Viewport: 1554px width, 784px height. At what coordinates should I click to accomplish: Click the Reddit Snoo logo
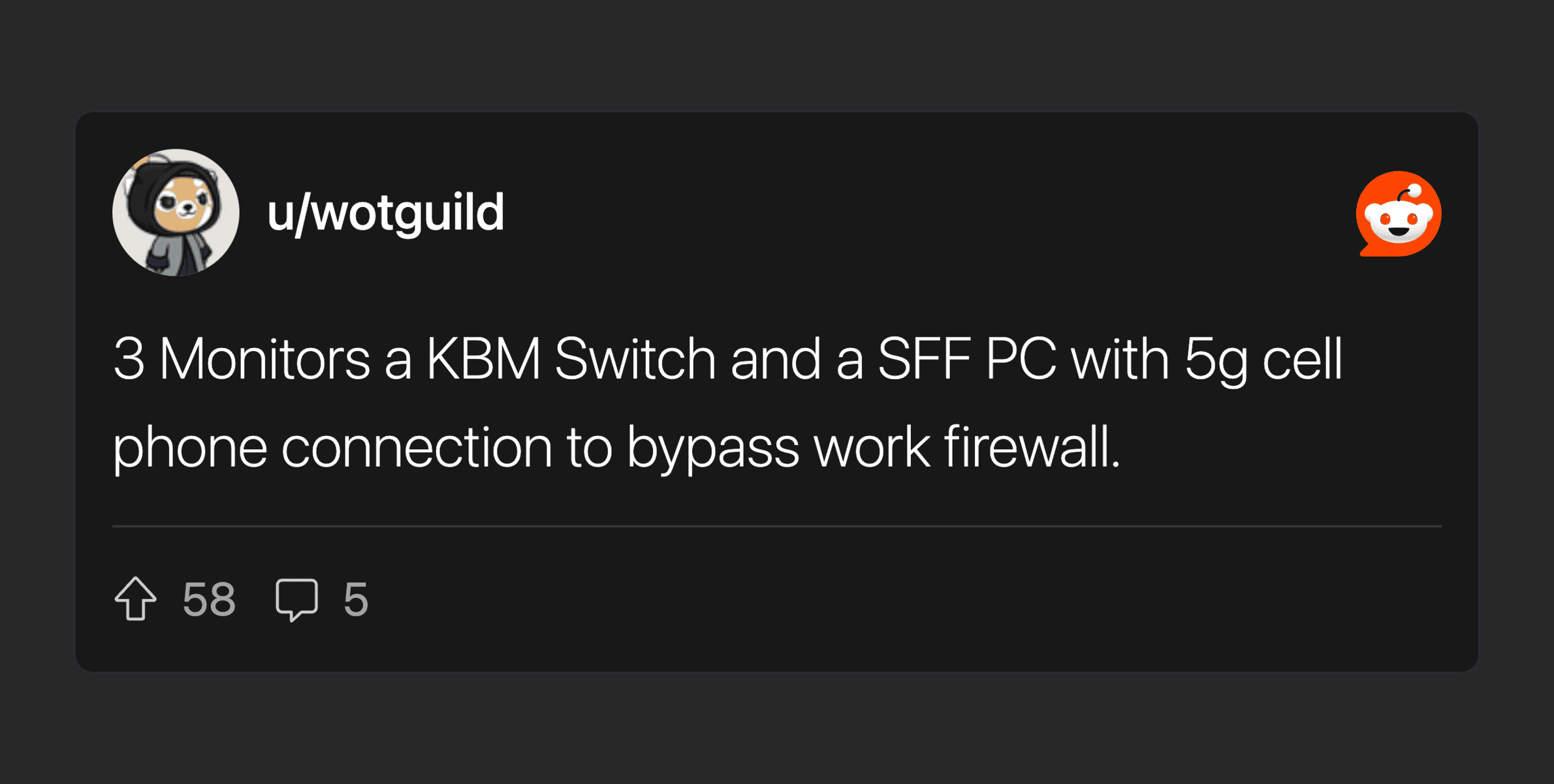coord(1398,214)
